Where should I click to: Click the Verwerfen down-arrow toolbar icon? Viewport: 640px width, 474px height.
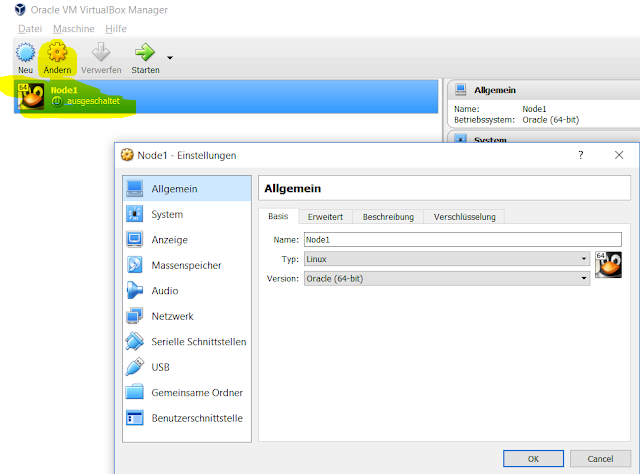tap(101, 52)
